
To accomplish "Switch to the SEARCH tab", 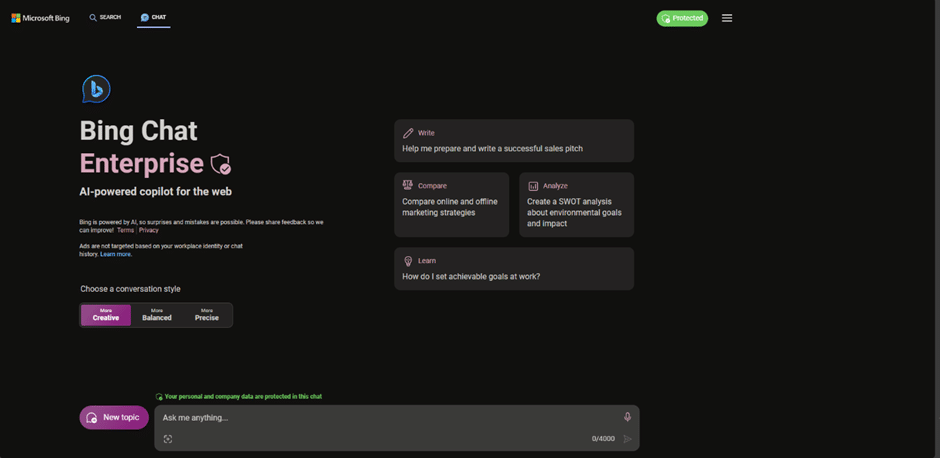I will tap(106, 17).
